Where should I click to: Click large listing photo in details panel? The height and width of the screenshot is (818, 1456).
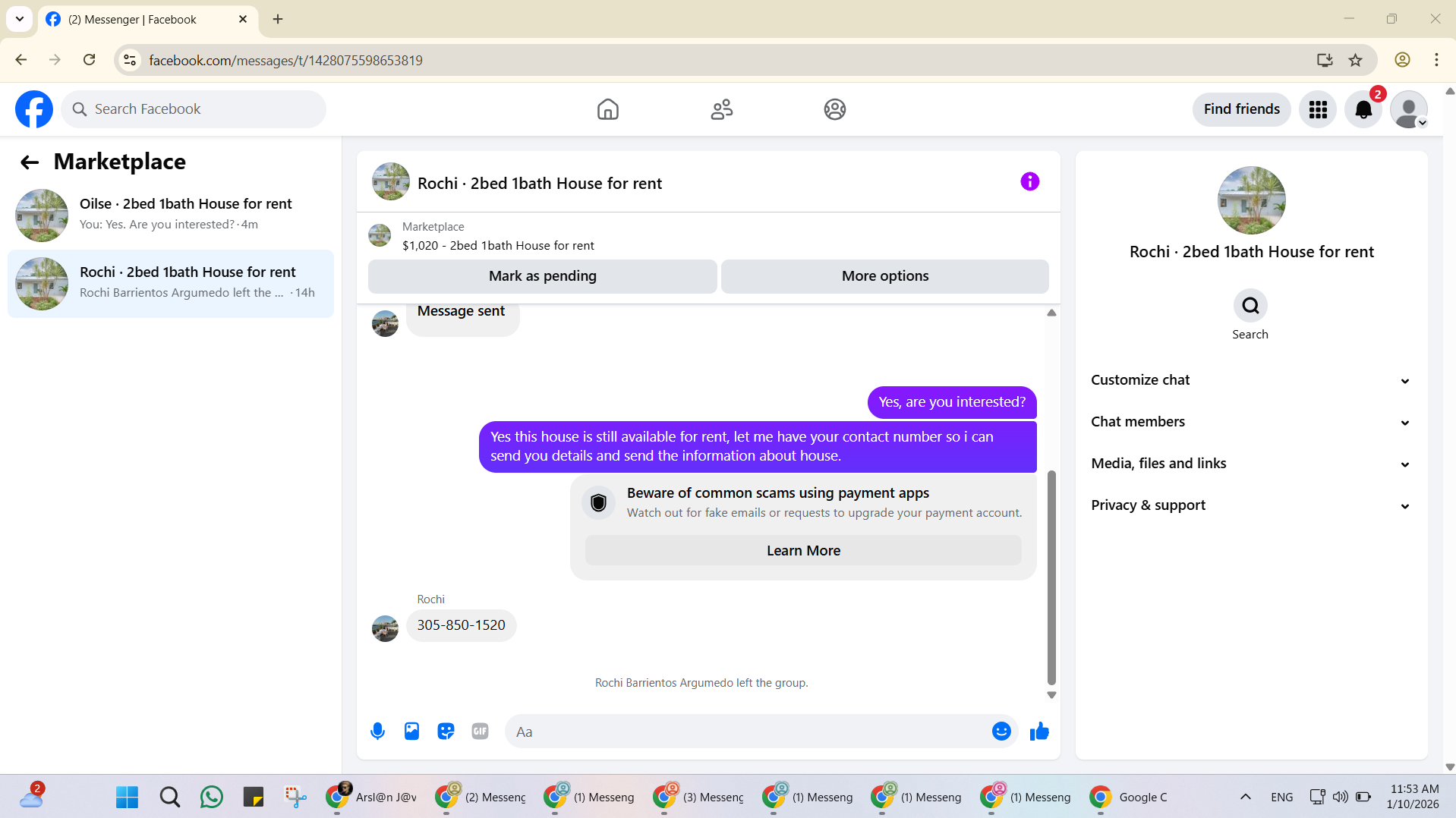tap(1251, 200)
